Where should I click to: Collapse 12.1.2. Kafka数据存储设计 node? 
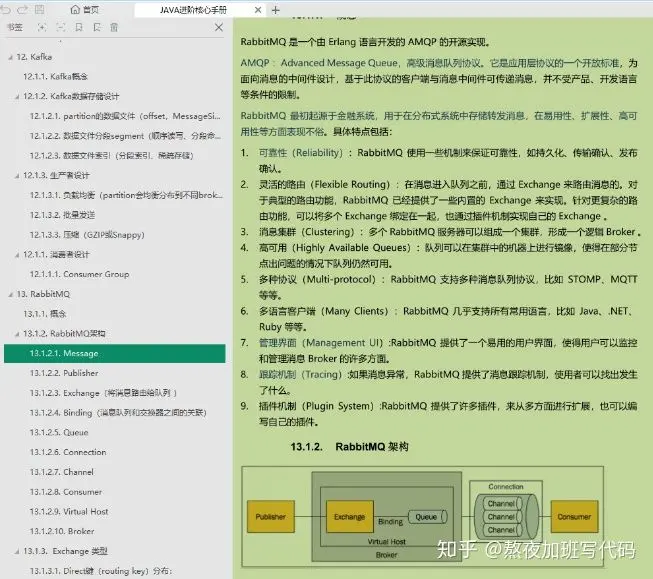click(x=17, y=97)
